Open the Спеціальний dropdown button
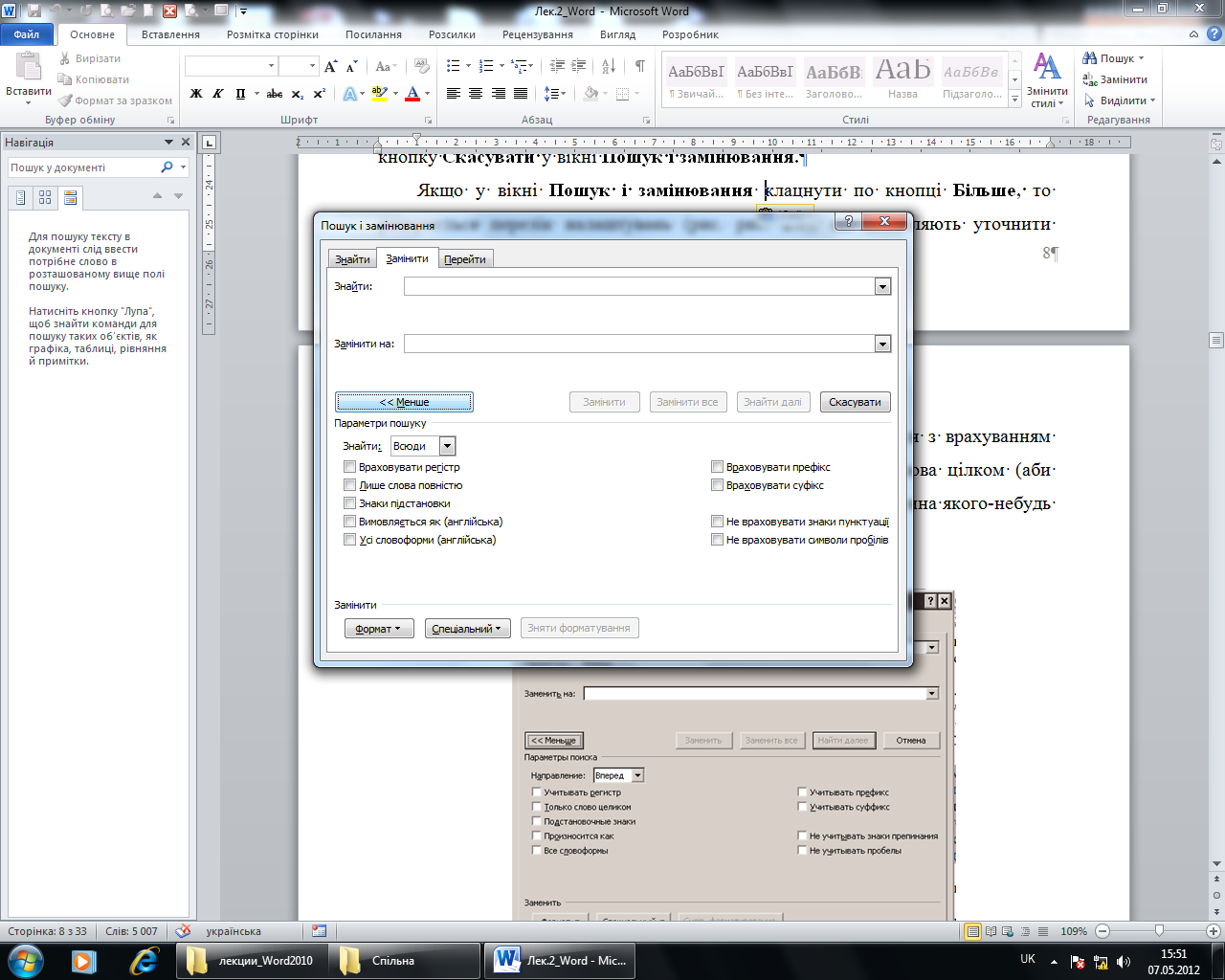 pos(468,629)
